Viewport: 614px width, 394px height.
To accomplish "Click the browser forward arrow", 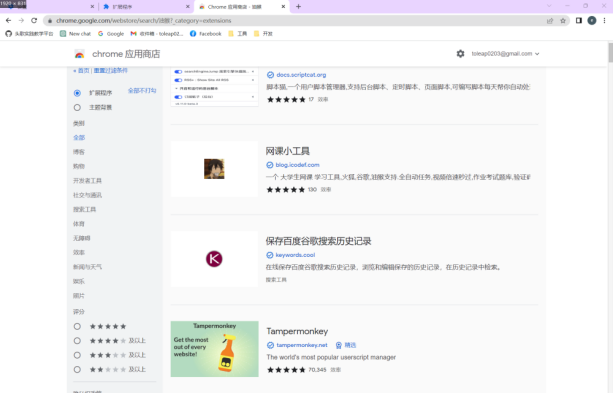I will pos(21,20).
